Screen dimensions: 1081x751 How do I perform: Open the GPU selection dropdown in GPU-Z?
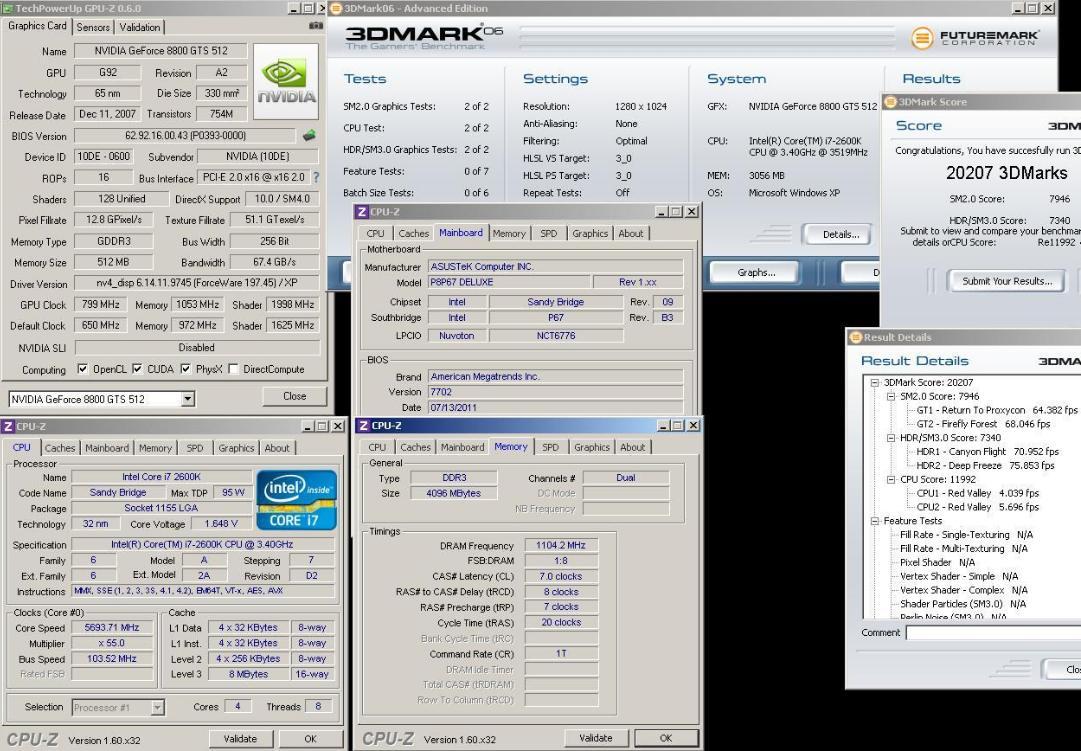pos(188,399)
